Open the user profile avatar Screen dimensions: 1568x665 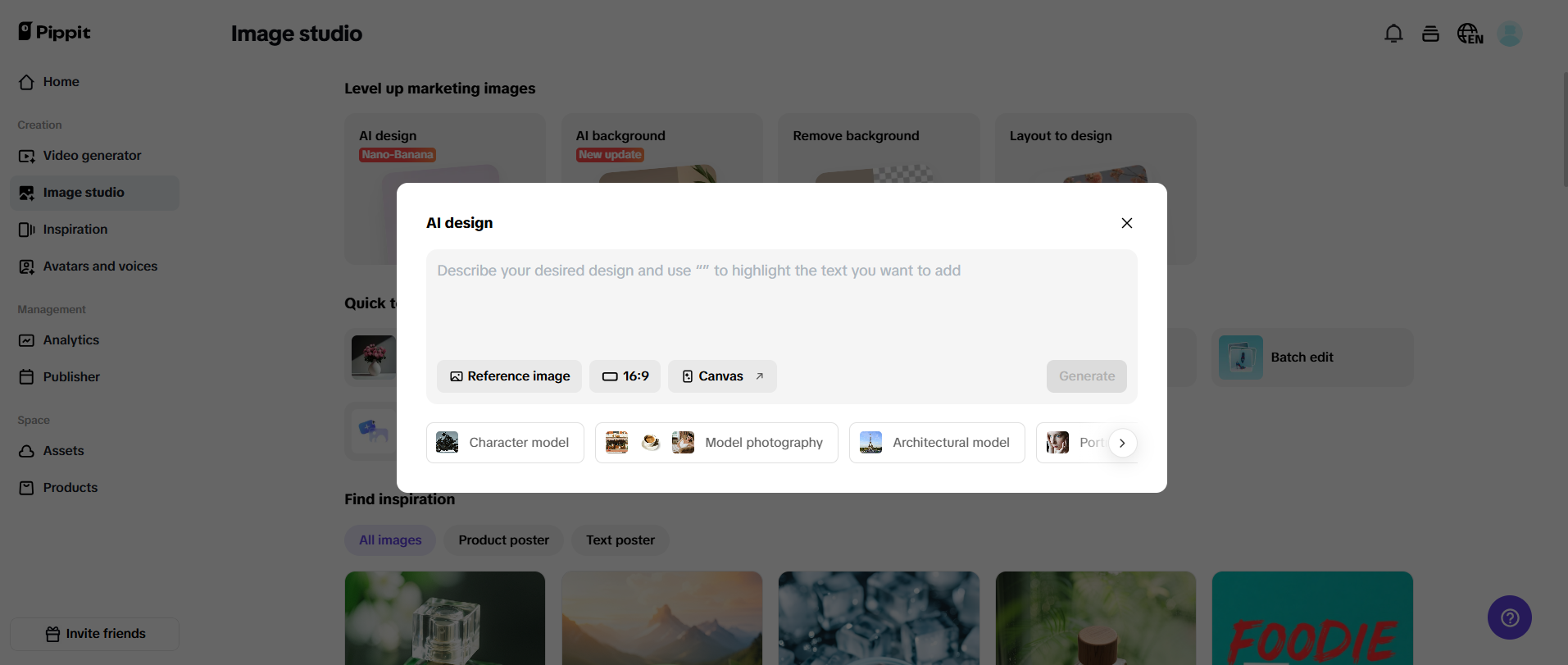(1509, 34)
